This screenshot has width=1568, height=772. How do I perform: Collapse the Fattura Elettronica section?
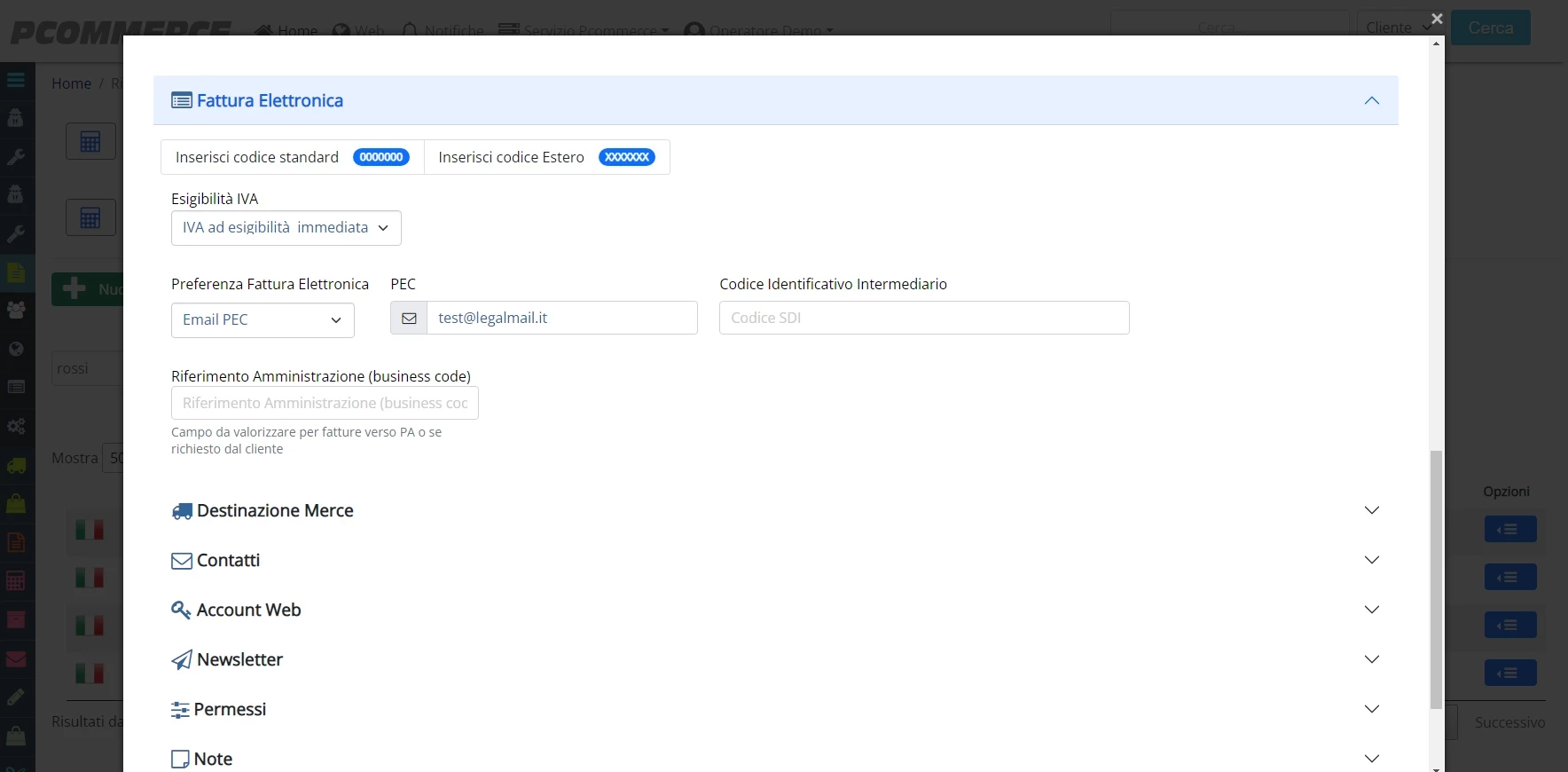pyautogui.click(x=1372, y=100)
